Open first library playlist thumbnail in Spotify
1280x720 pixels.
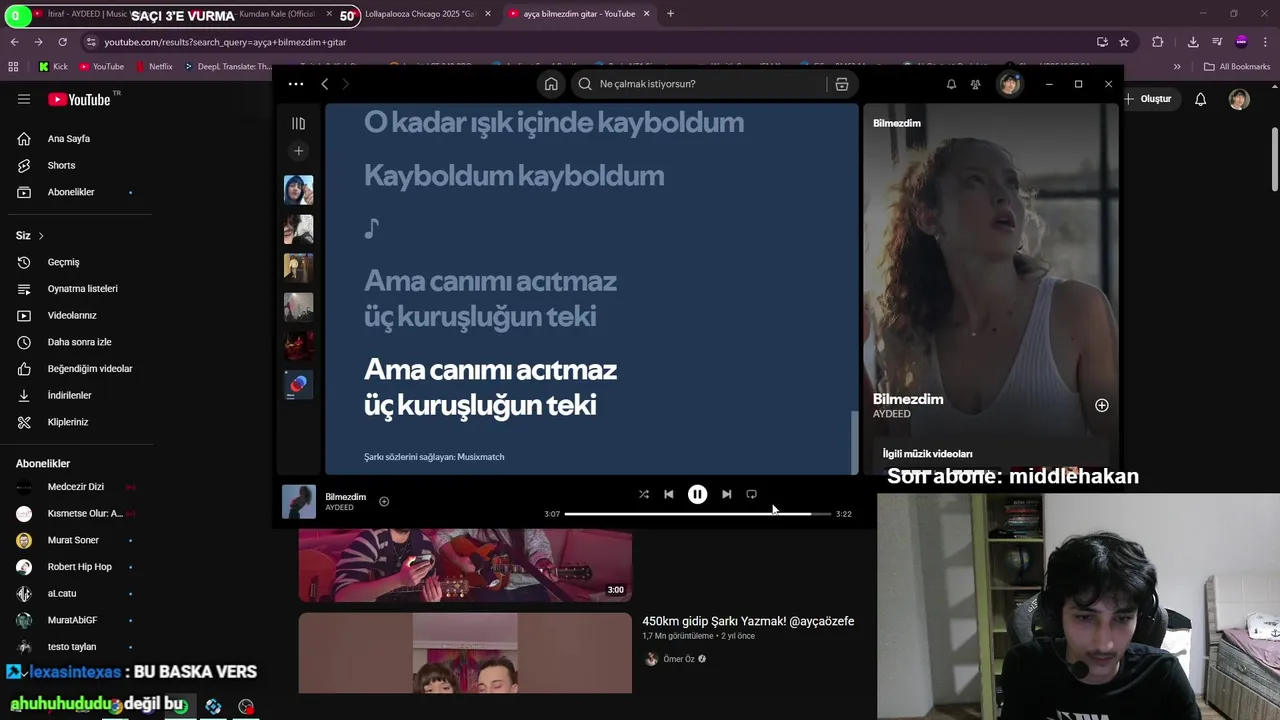[x=298, y=190]
